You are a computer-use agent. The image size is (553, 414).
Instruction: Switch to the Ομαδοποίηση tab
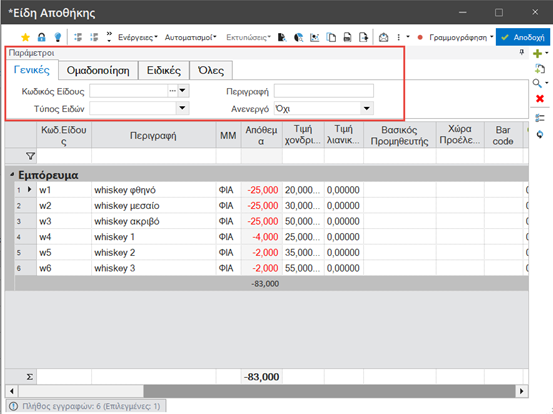tap(98, 70)
